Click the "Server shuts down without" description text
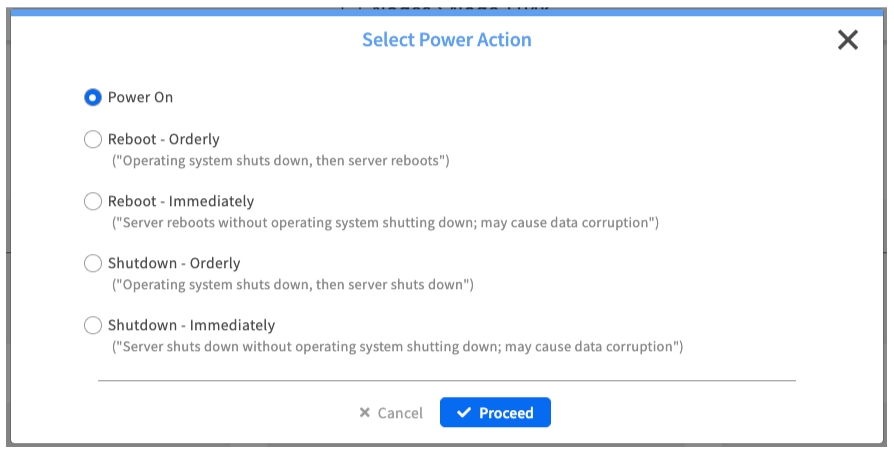The width and height of the screenshot is (894, 454). pos(397,346)
